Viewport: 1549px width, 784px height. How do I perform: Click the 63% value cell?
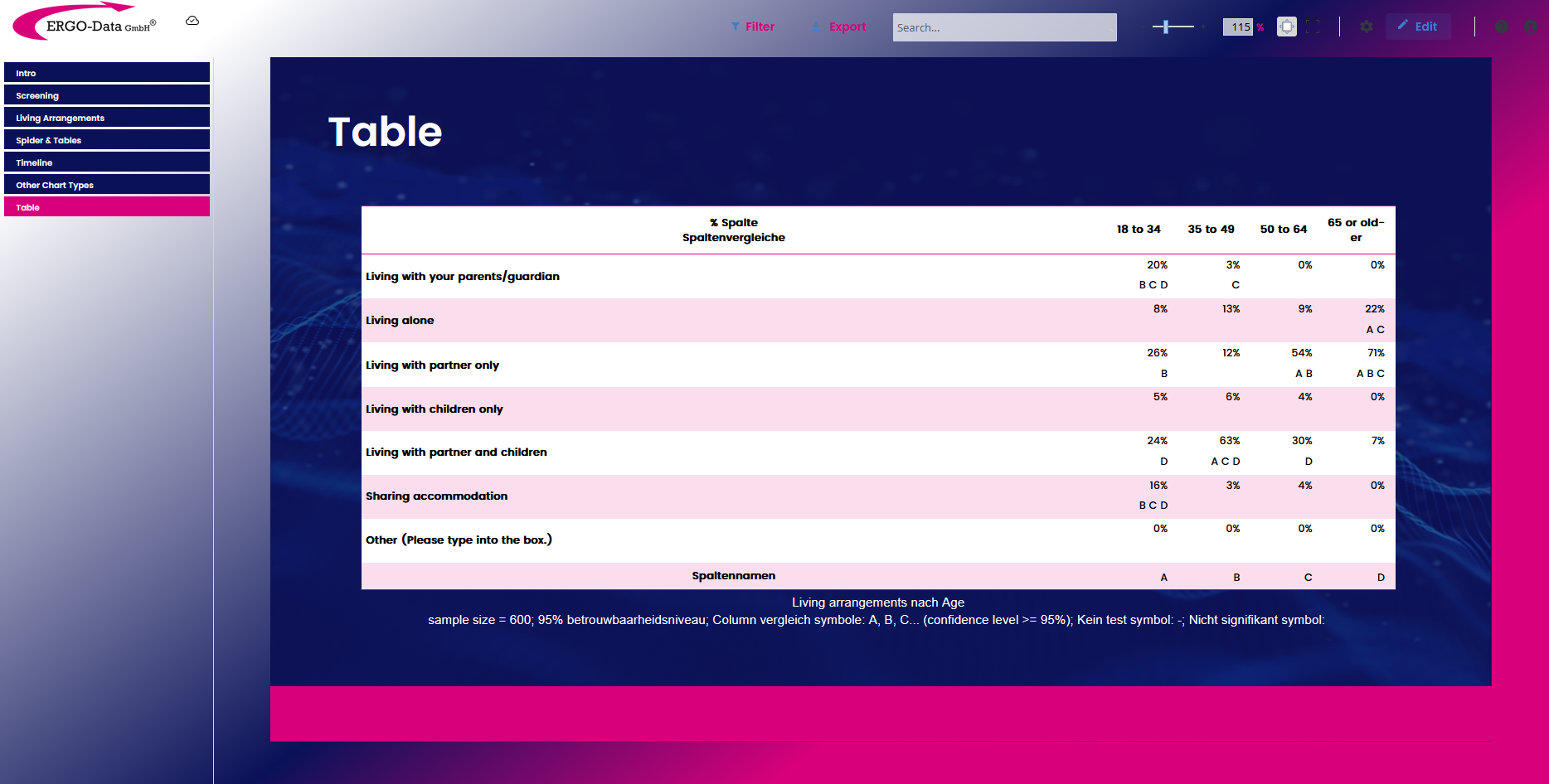click(1230, 441)
